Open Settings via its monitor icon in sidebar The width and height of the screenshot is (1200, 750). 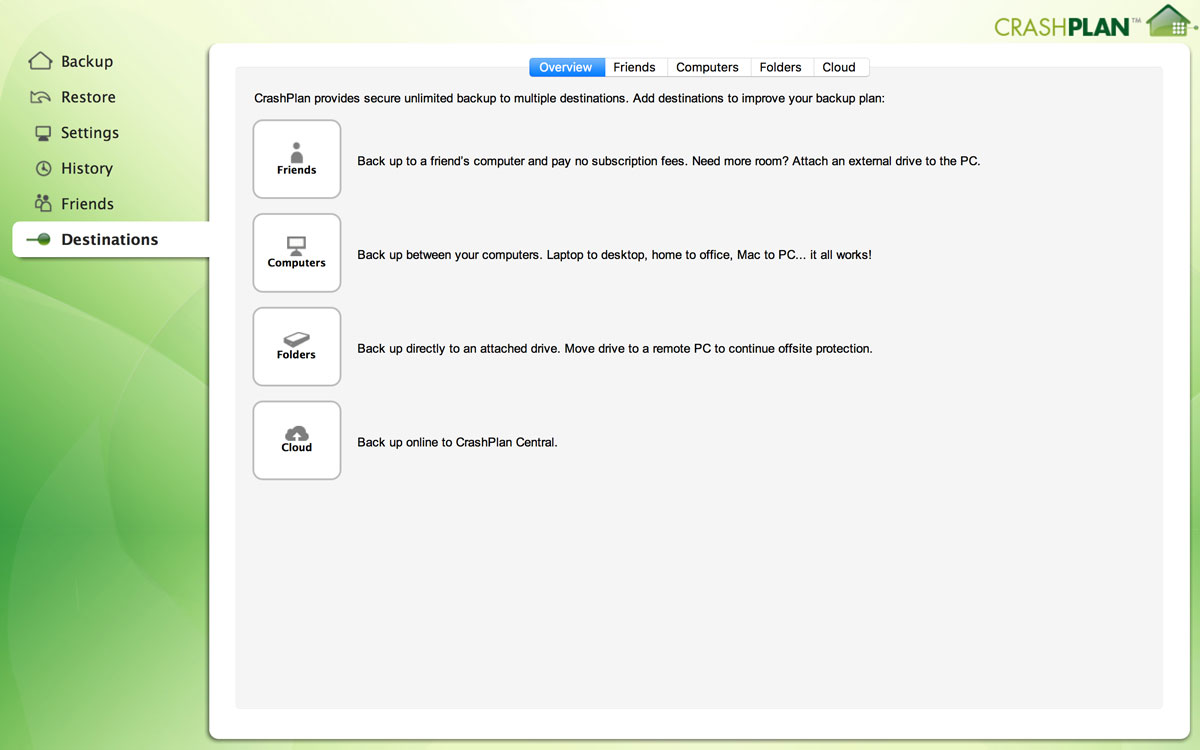coord(42,133)
